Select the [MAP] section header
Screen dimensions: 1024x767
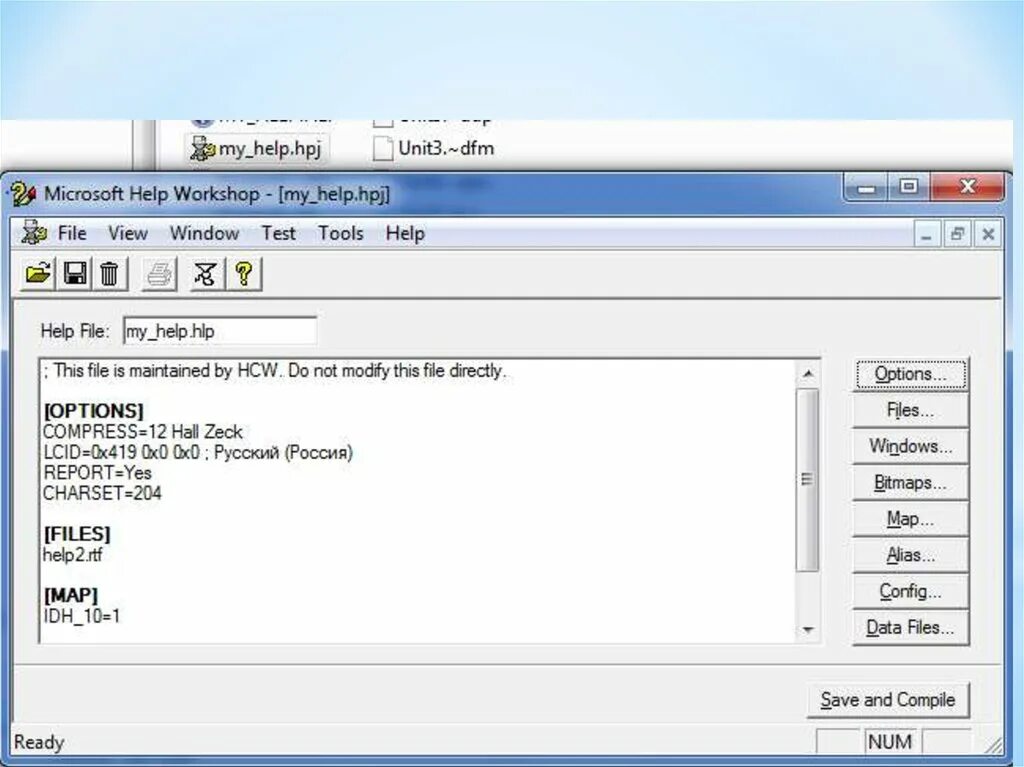[71, 595]
